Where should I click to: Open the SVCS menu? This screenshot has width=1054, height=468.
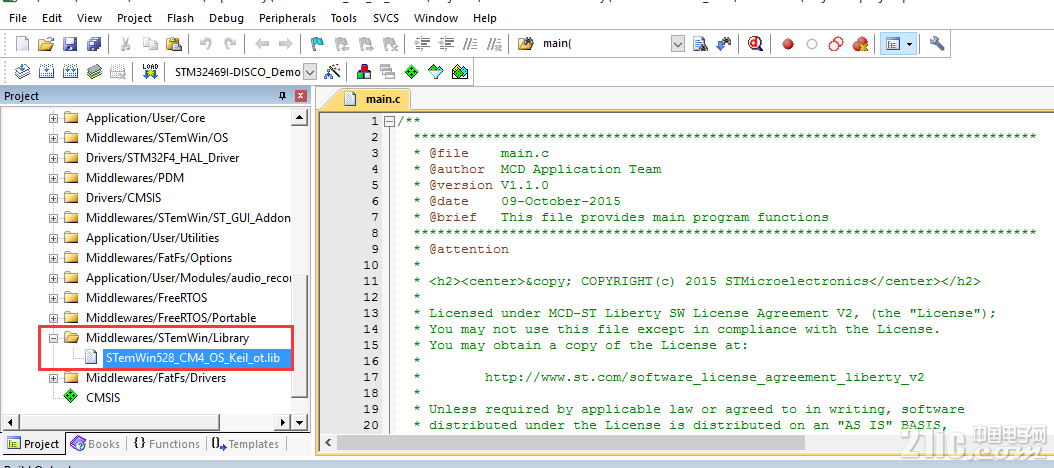[x=388, y=18]
